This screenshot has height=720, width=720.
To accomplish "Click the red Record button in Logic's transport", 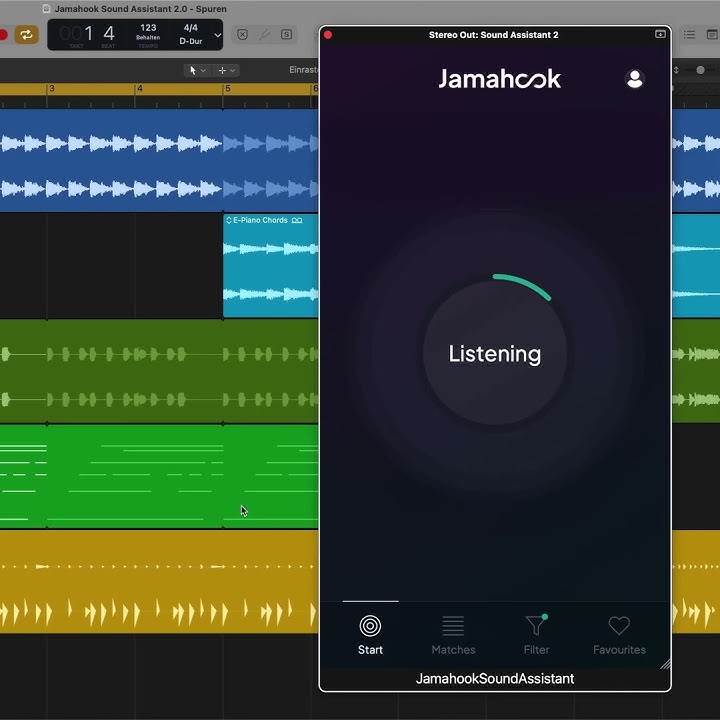I will click(3, 35).
